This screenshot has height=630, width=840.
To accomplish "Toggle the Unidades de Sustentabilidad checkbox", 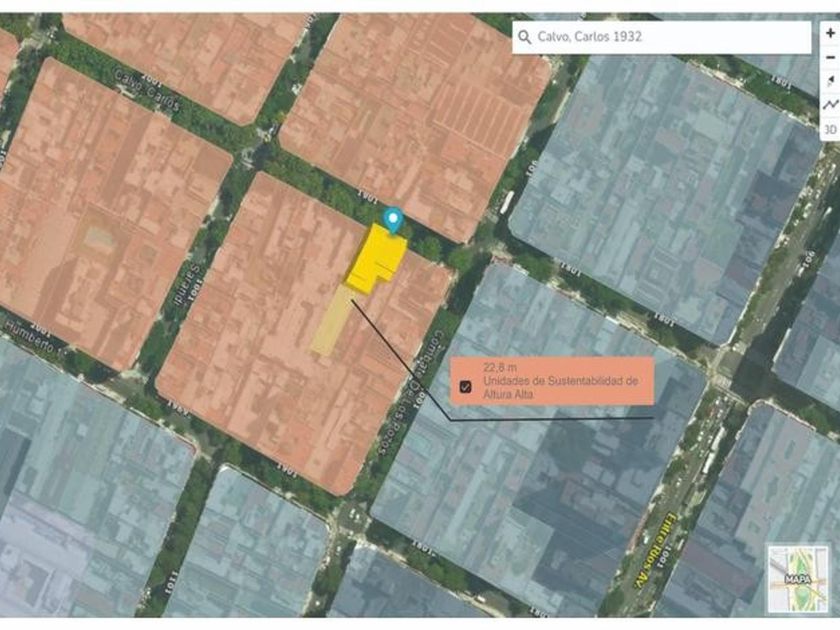I will pos(464,387).
